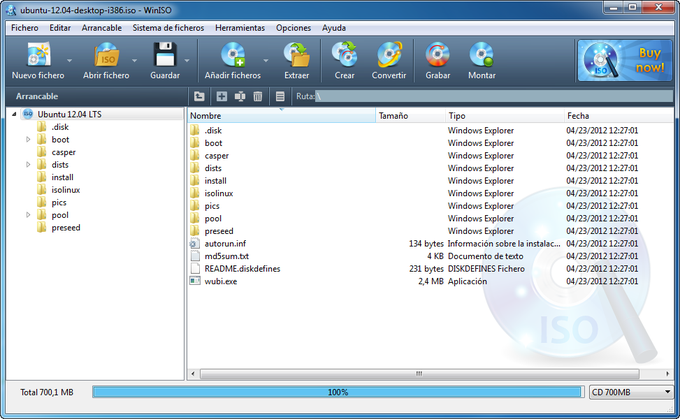The height and width of the screenshot is (419, 680).
Task: Click the scrollbar right arrow
Action: 667,373
